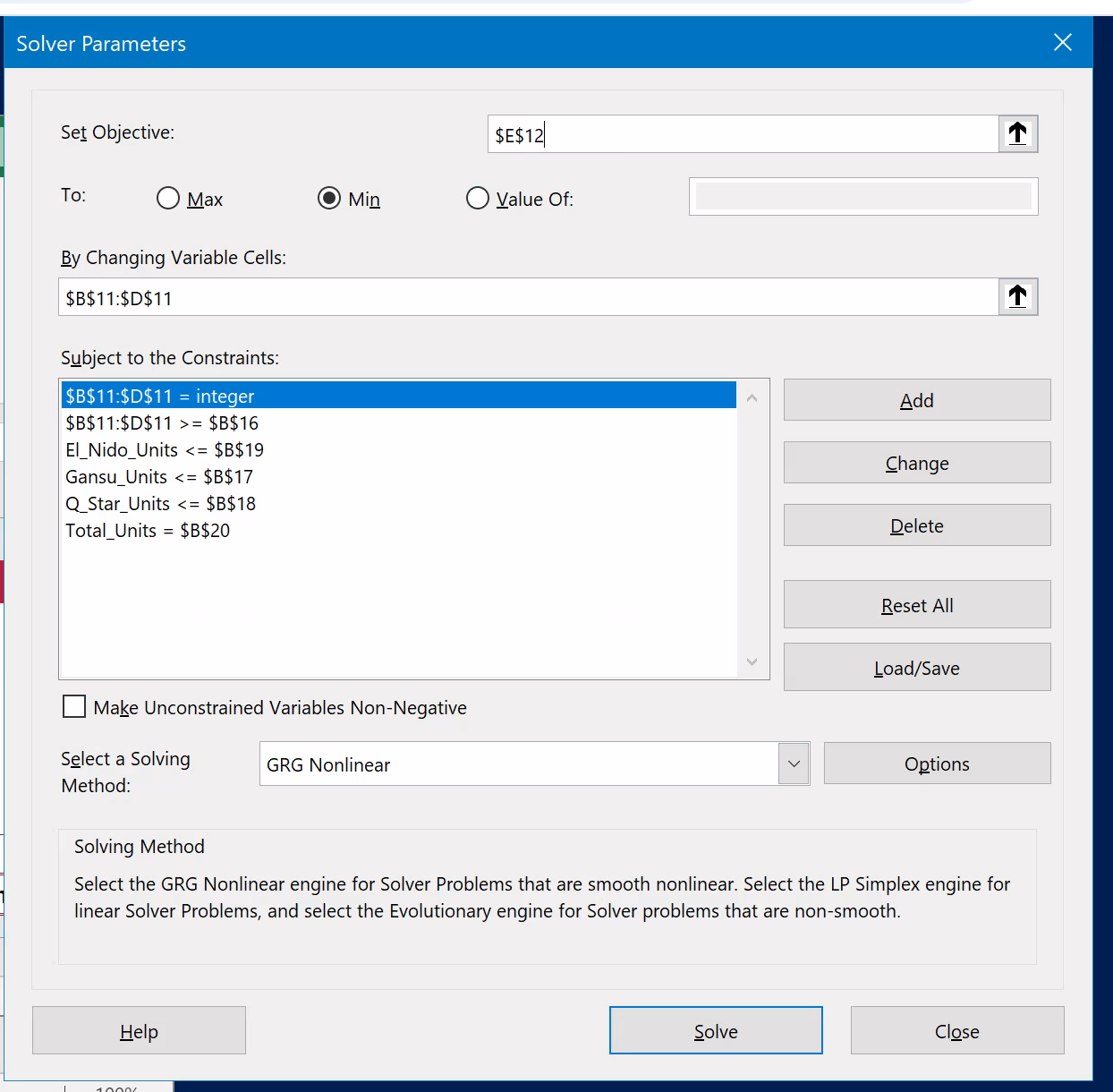Click constraints list scroll up arrow
The image size is (1113, 1092).
752,397
